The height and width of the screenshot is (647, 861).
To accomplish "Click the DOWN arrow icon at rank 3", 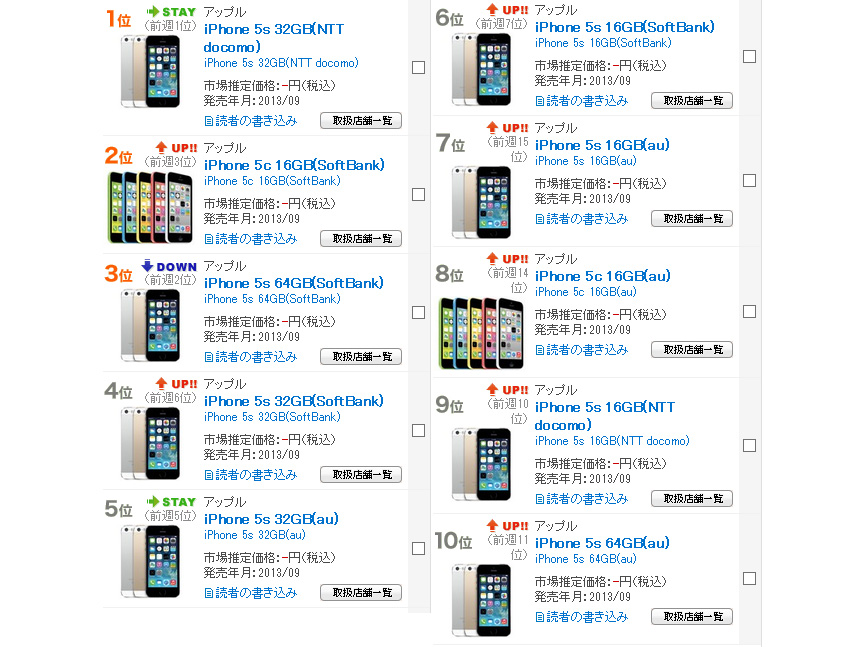I will click(x=147, y=266).
